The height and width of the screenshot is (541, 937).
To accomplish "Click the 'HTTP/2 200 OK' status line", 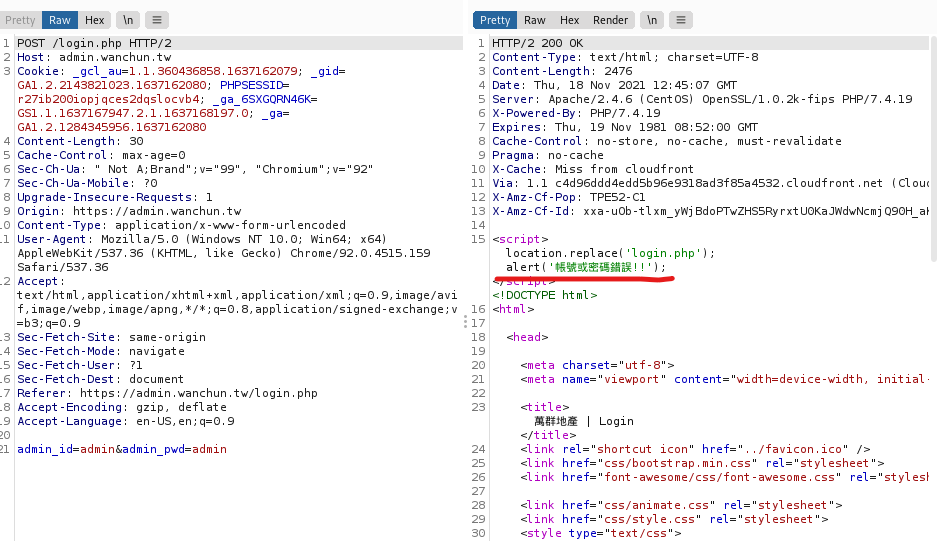I will coord(537,43).
